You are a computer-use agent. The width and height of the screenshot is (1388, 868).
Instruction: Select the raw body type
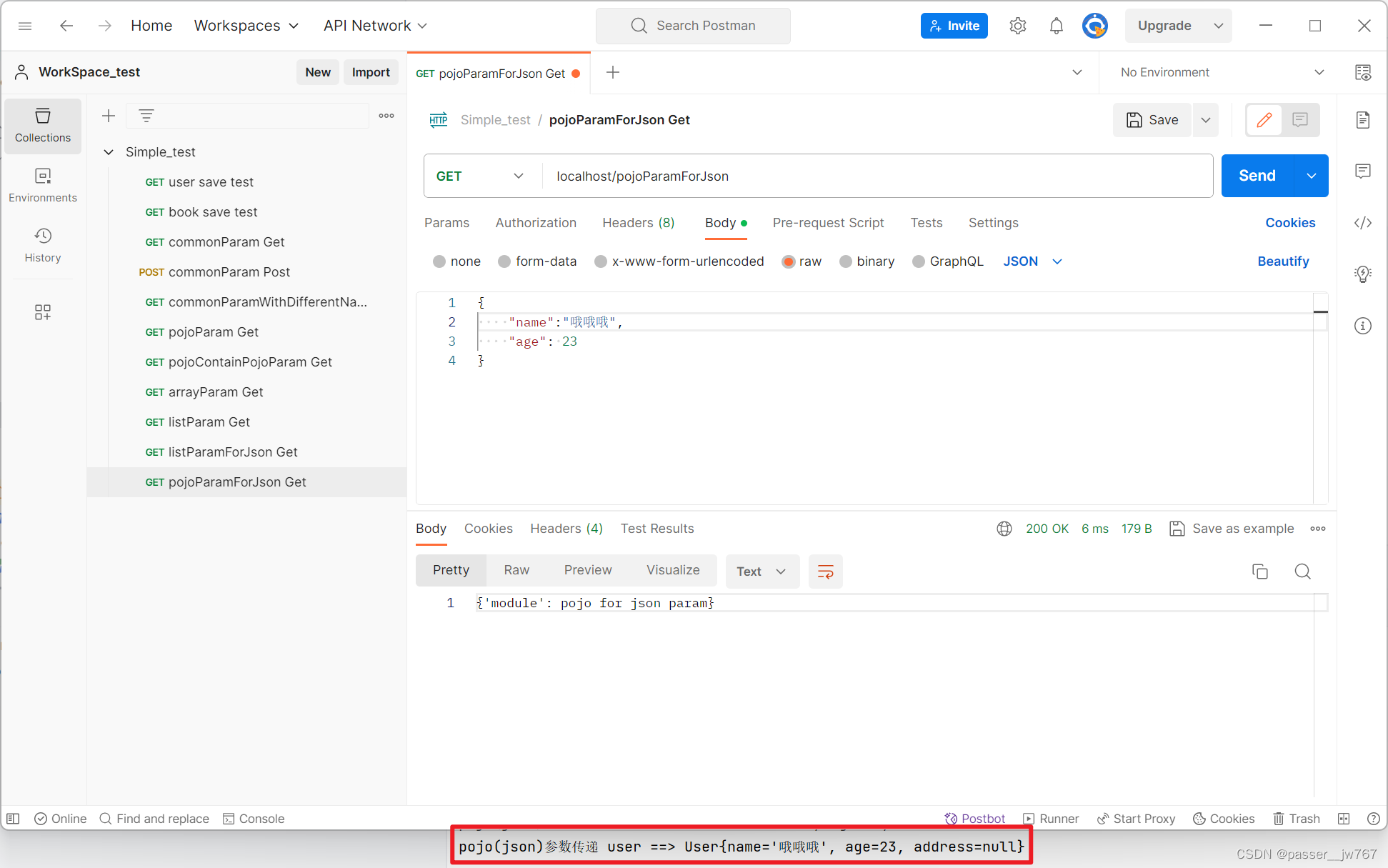click(789, 261)
